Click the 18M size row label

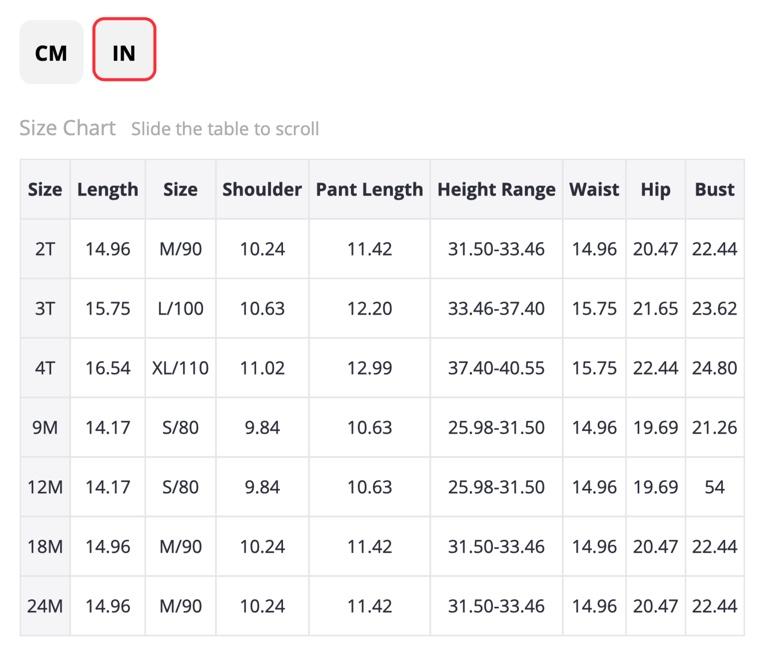45,546
